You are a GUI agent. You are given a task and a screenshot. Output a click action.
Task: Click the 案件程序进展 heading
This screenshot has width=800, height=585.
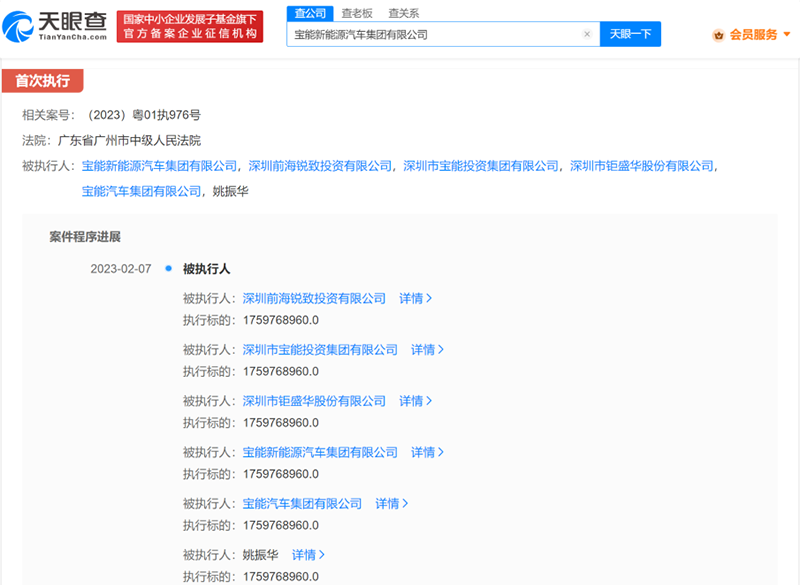point(85,237)
